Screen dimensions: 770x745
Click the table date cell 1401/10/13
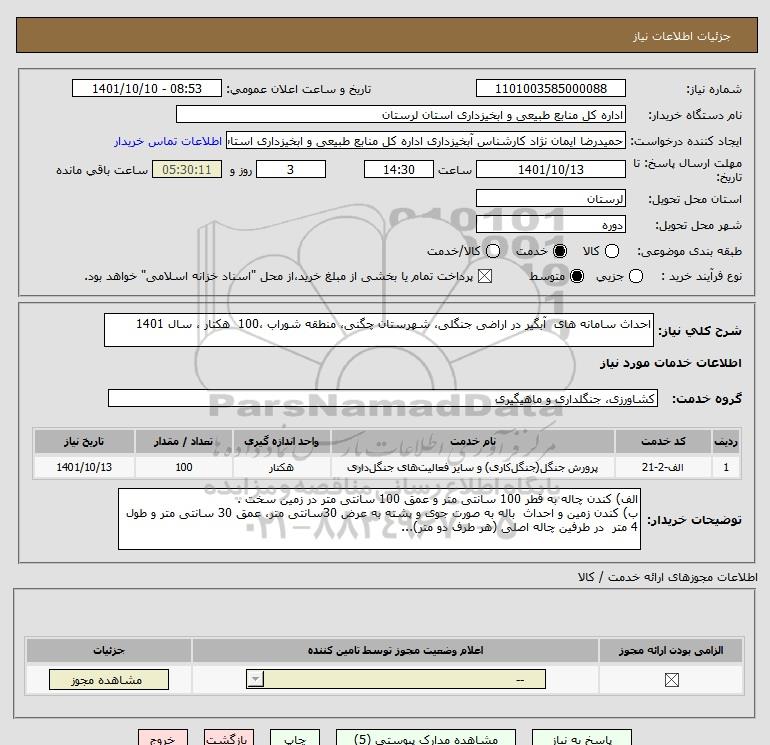(x=84, y=467)
